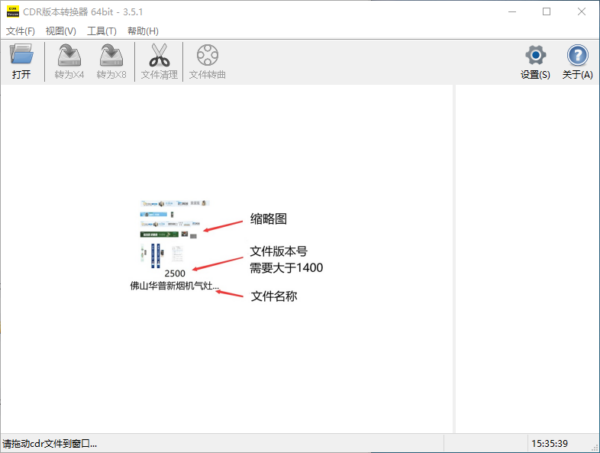Click the 转为X8 convert icon
Image resolution: width=600 pixels, height=453 pixels.
pyautogui.click(x=111, y=61)
